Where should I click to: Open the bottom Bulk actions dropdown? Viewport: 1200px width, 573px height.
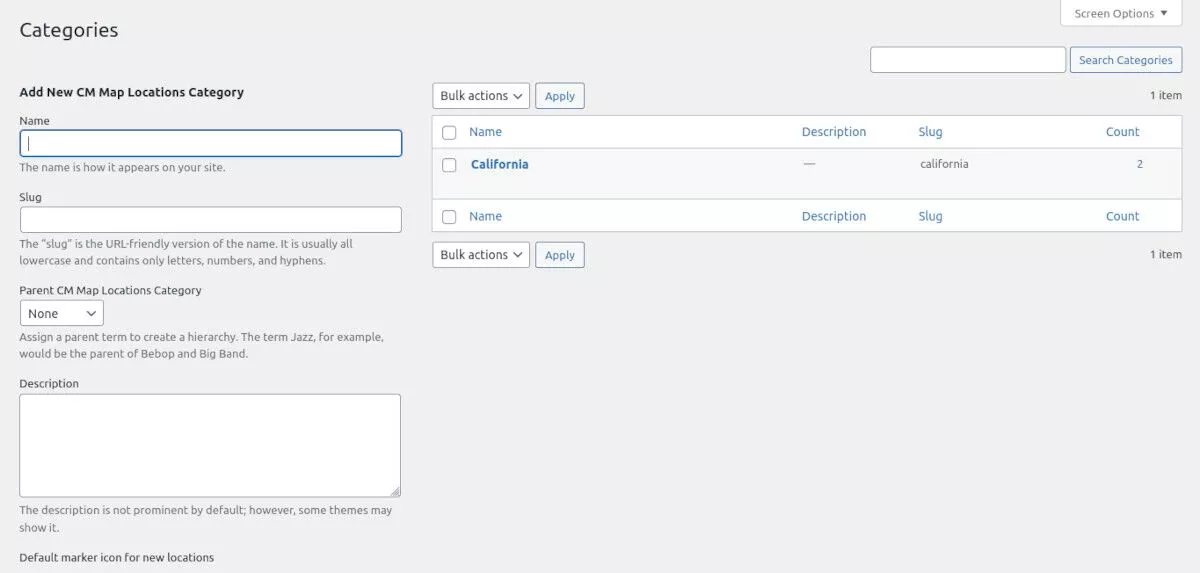(481, 255)
